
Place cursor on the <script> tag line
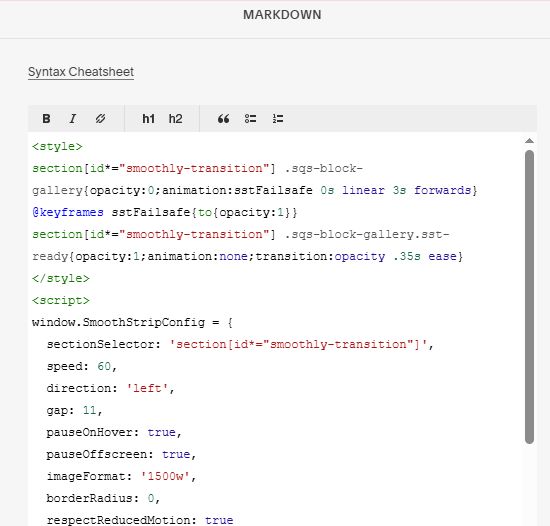pyautogui.click(x=61, y=300)
